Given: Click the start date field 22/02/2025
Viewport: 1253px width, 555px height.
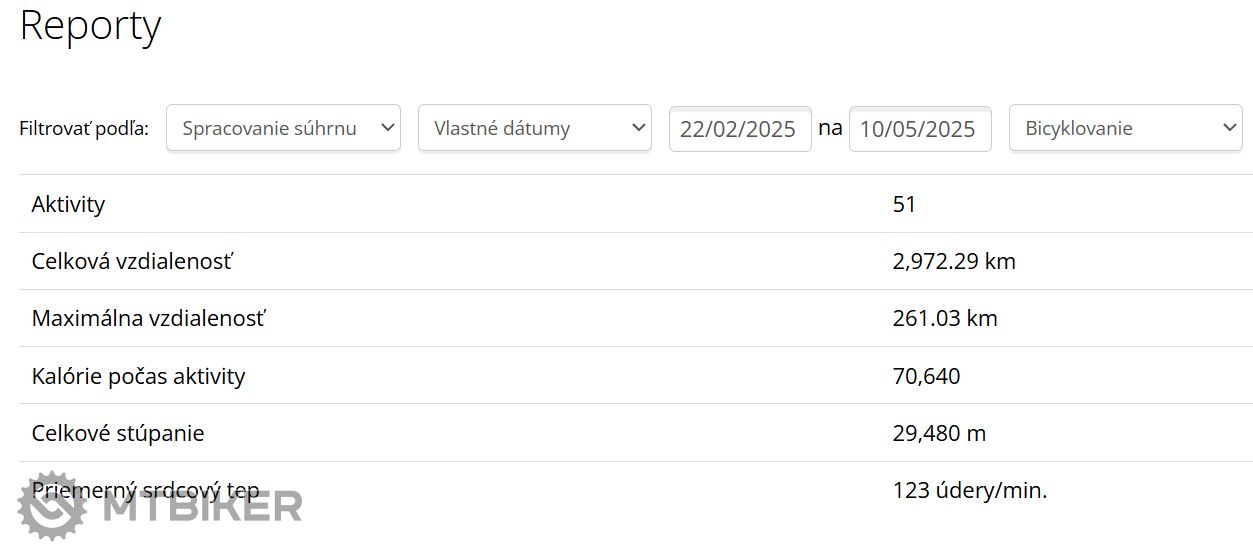Looking at the screenshot, I should coord(739,129).
